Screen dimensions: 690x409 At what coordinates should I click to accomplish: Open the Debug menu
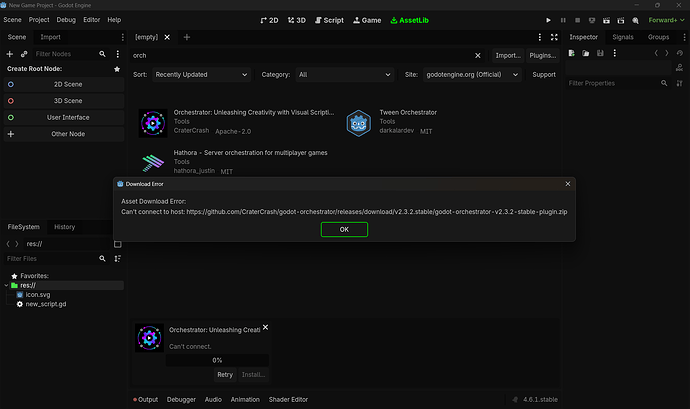[x=66, y=19]
